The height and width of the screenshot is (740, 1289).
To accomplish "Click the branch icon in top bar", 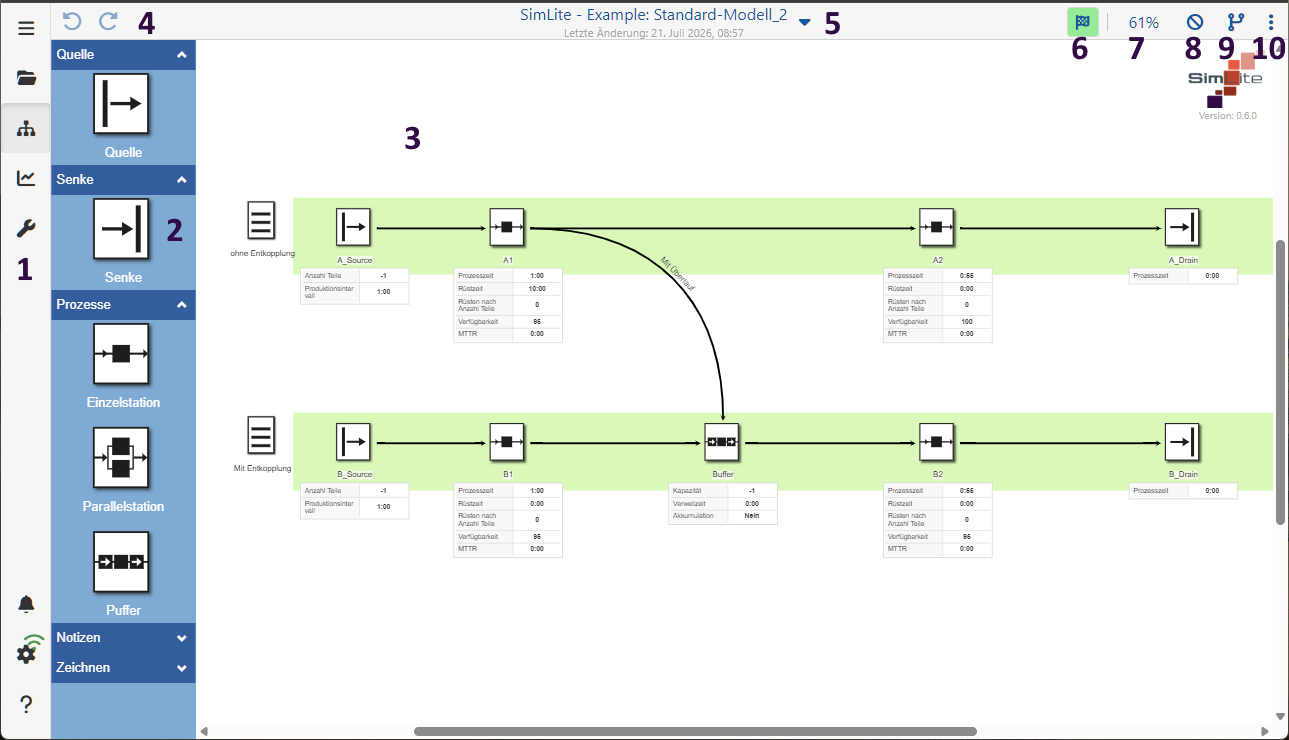I will pyautogui.click(x=1235, y=22).
